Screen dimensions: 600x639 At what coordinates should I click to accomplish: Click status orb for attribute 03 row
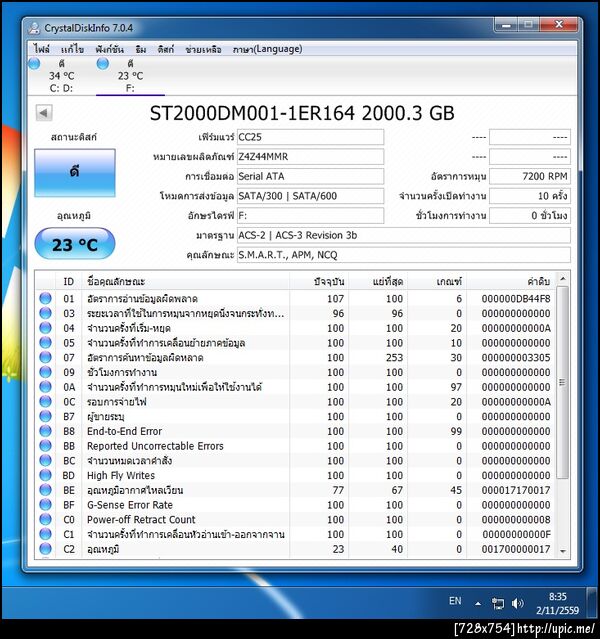click(x=46, y=313)
